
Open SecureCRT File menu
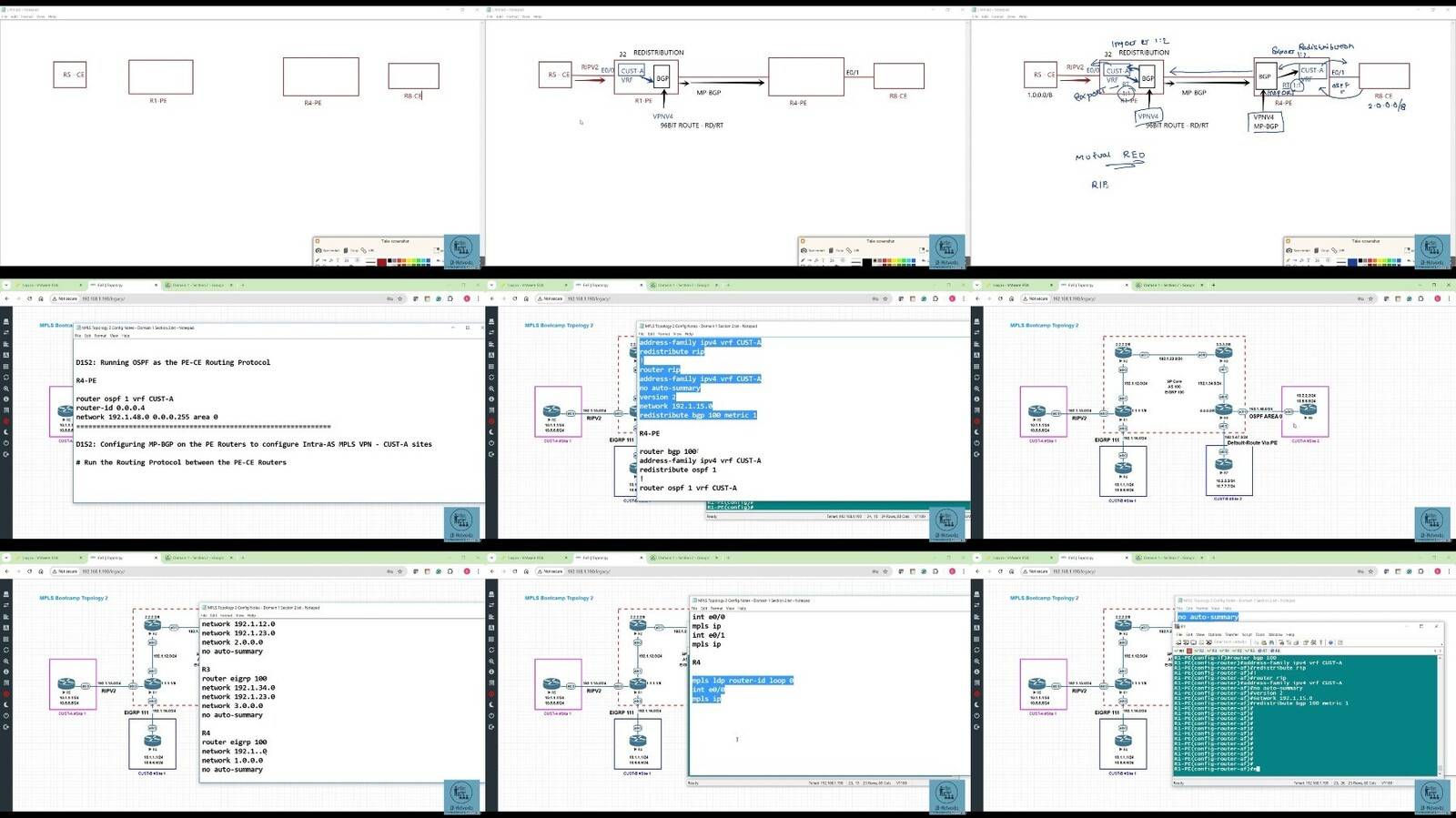point(1179,634)
